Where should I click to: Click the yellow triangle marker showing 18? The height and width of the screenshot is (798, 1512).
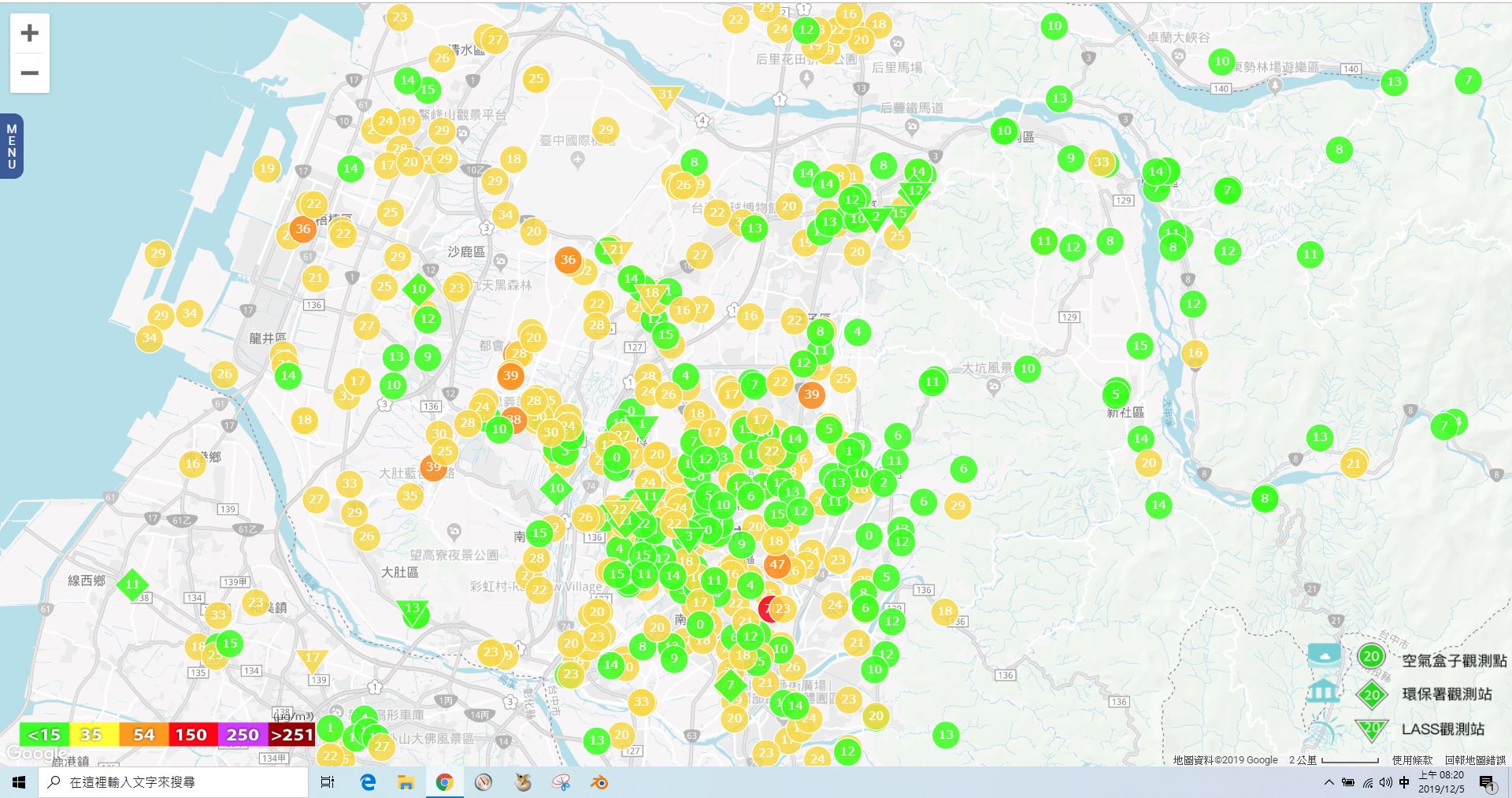pos(651,295)
